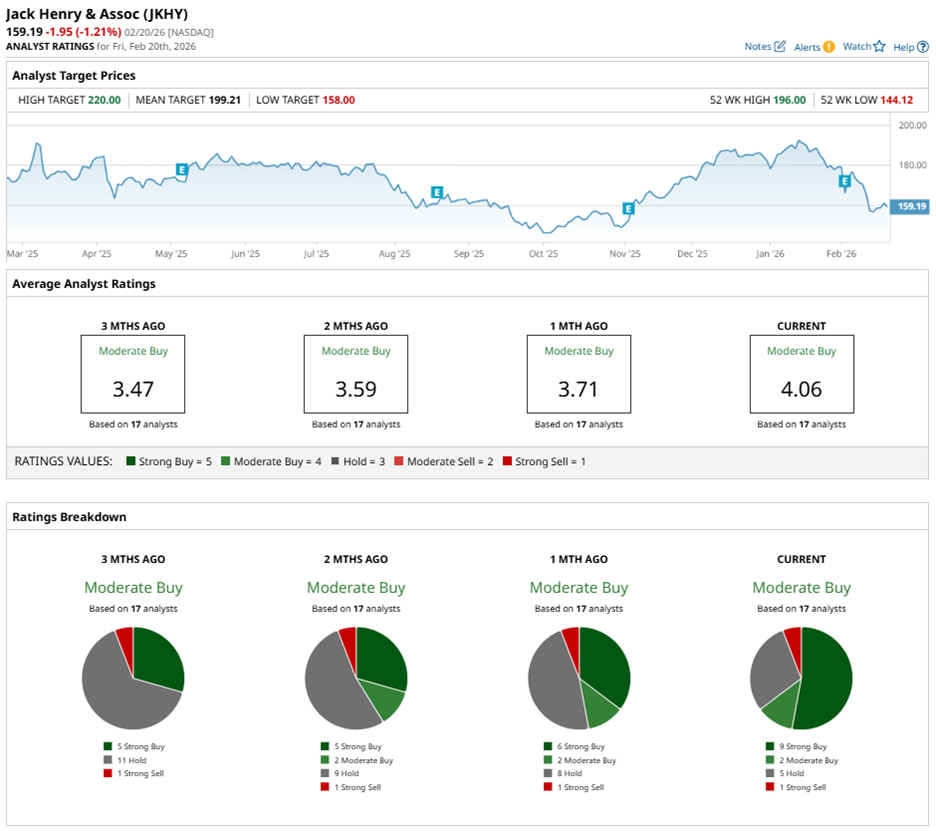Click the Hold = 3 legend swatch

[x=335, y=461]
